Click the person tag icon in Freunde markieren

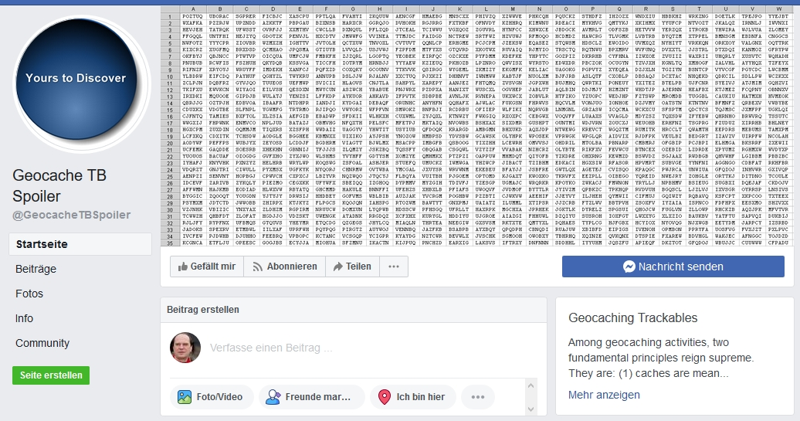click(273, 397)
